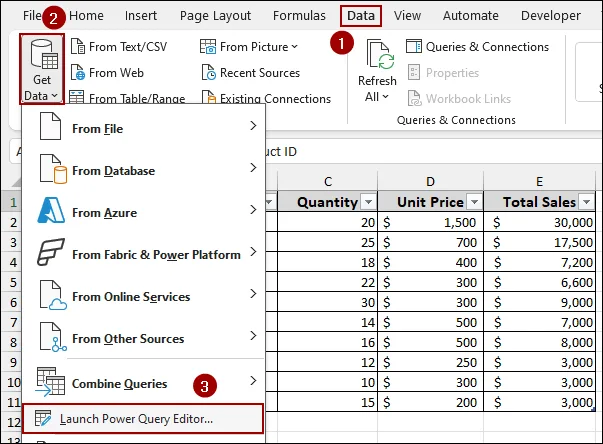603x444 pixels.
Task: Switch to the Insert tab
Action: 141,15
